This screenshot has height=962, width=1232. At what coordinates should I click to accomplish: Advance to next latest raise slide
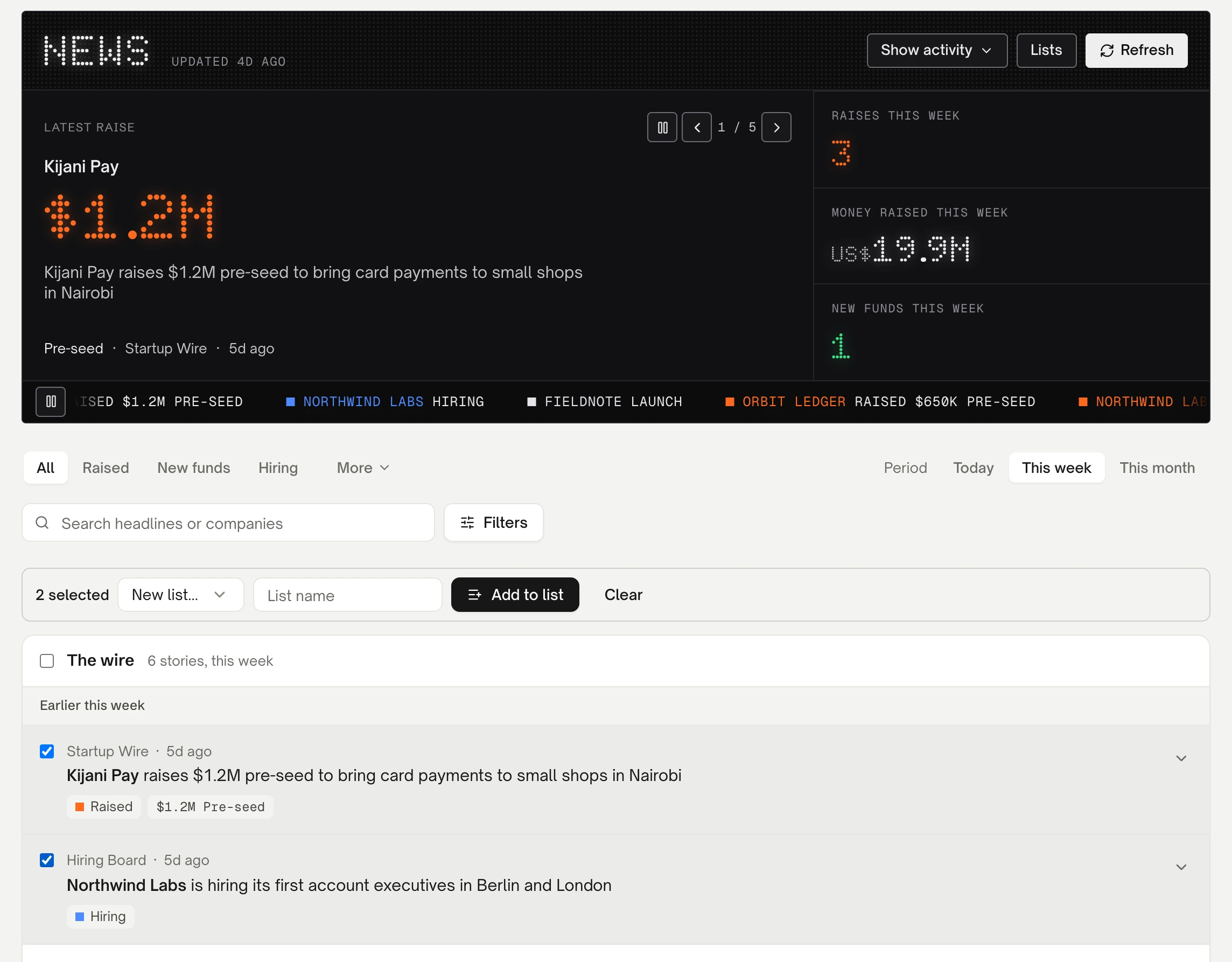click(x=775, y=128)
